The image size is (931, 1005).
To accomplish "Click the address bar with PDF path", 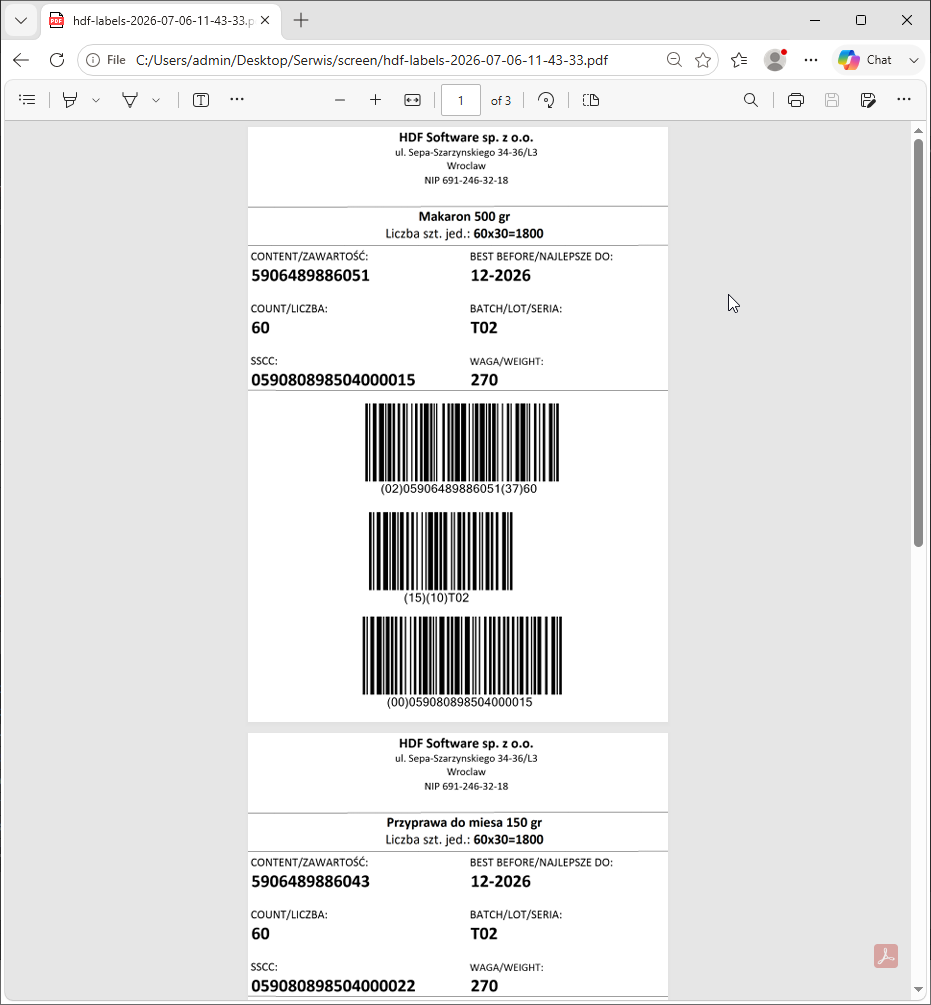I will (x=372, y=60).
